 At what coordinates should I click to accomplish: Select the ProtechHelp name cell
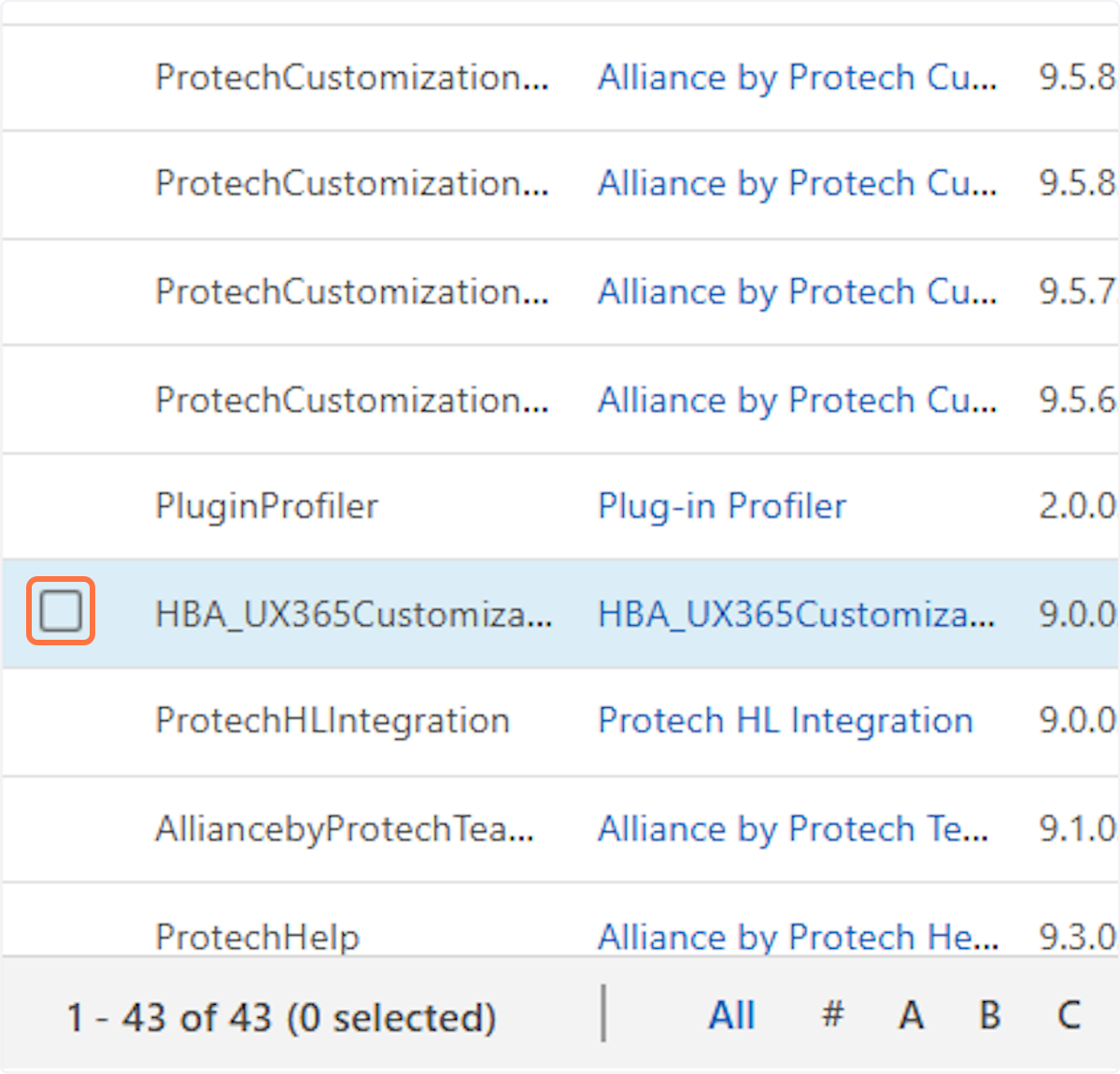pos(257,937)
